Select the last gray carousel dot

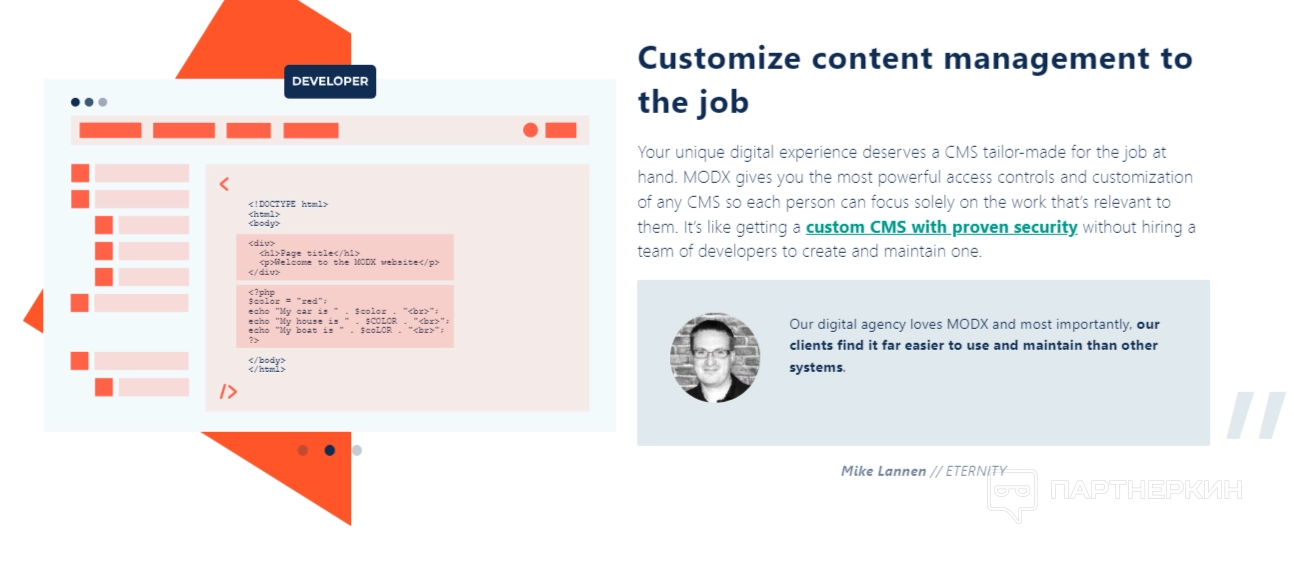[x=357, y=450]
